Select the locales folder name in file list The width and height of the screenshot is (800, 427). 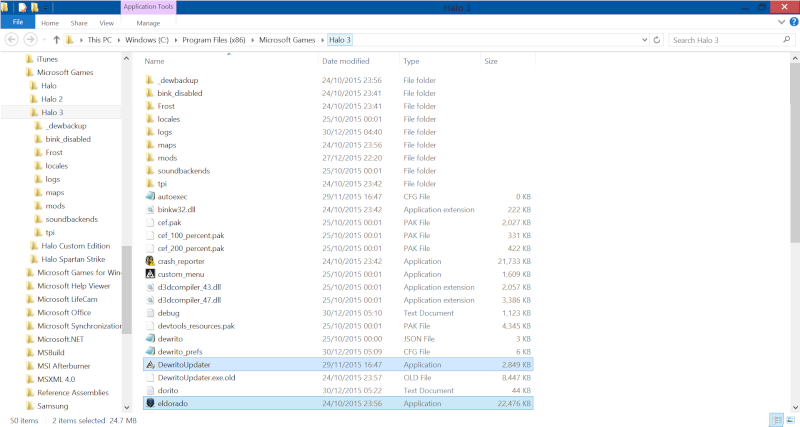point(169,119)
